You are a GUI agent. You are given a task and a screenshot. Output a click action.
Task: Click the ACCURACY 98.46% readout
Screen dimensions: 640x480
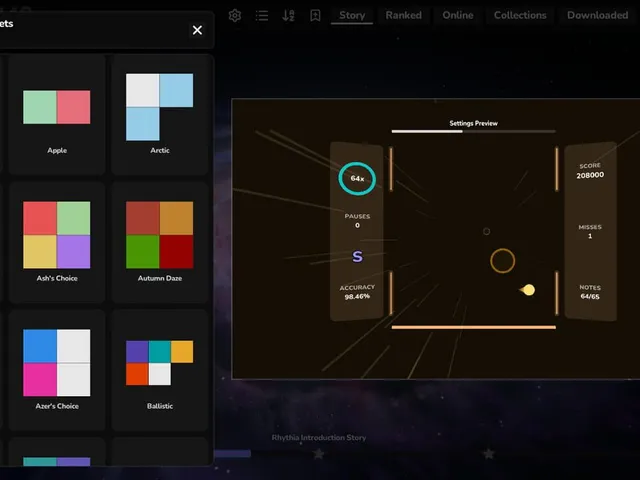point(357,292)
